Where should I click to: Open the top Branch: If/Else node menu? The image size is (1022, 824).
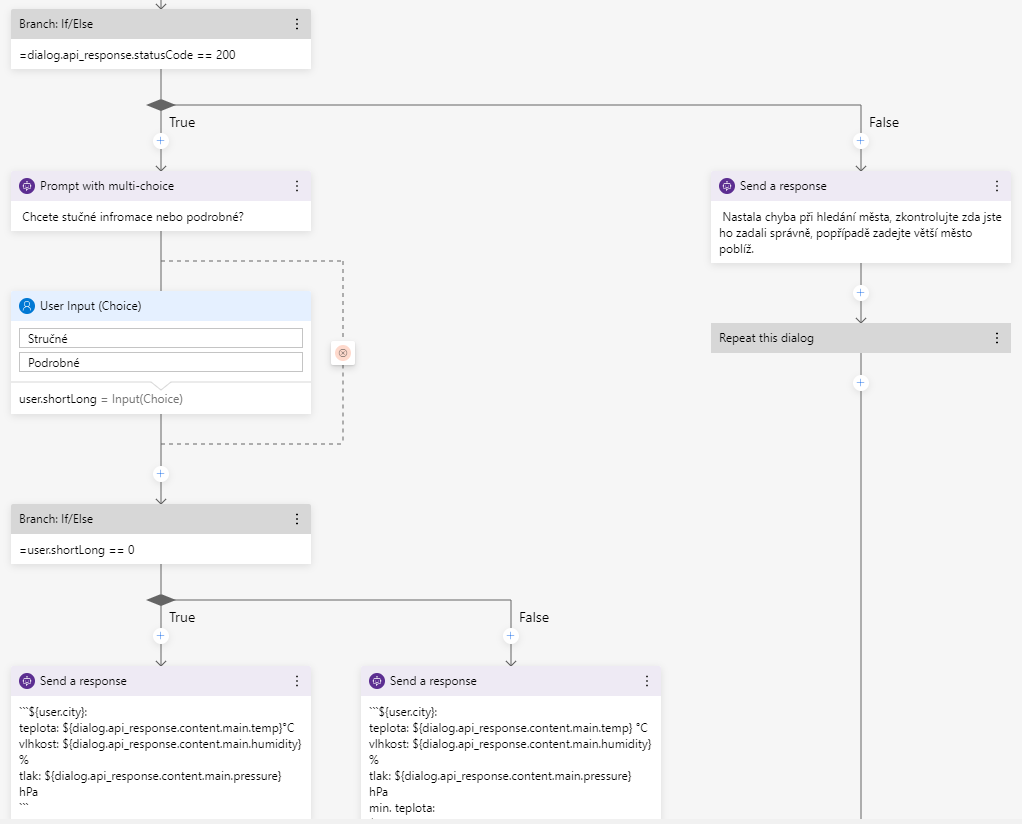point(296,24)
